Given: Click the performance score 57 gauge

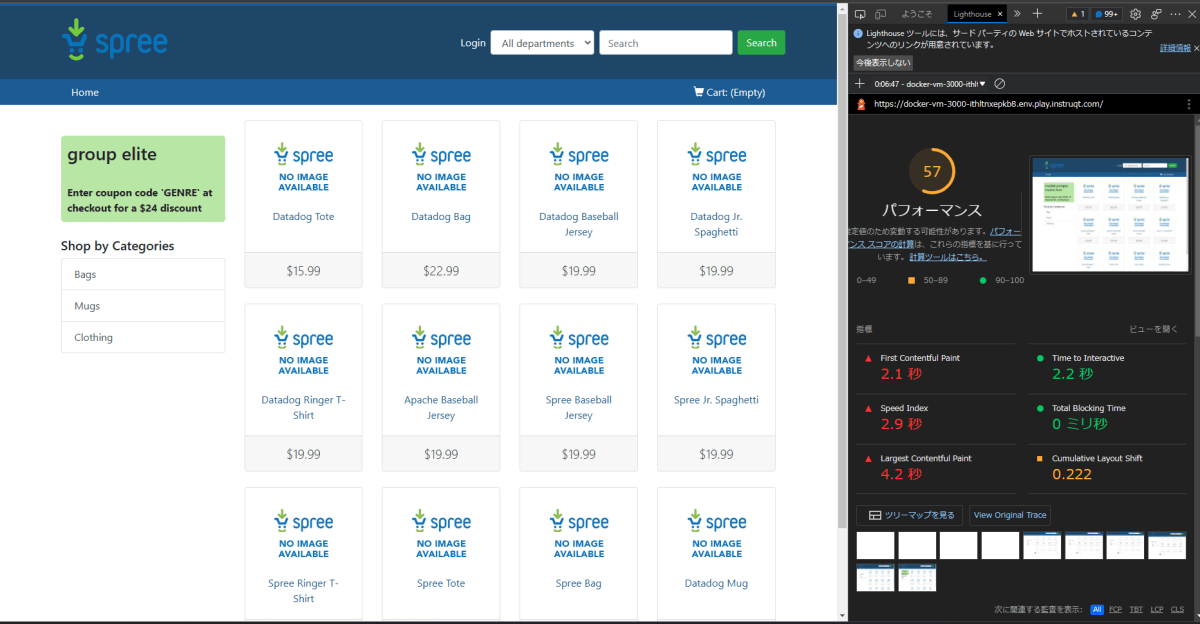Looking at the screenshot, I should pyautogui.click(x=932, y=171).
